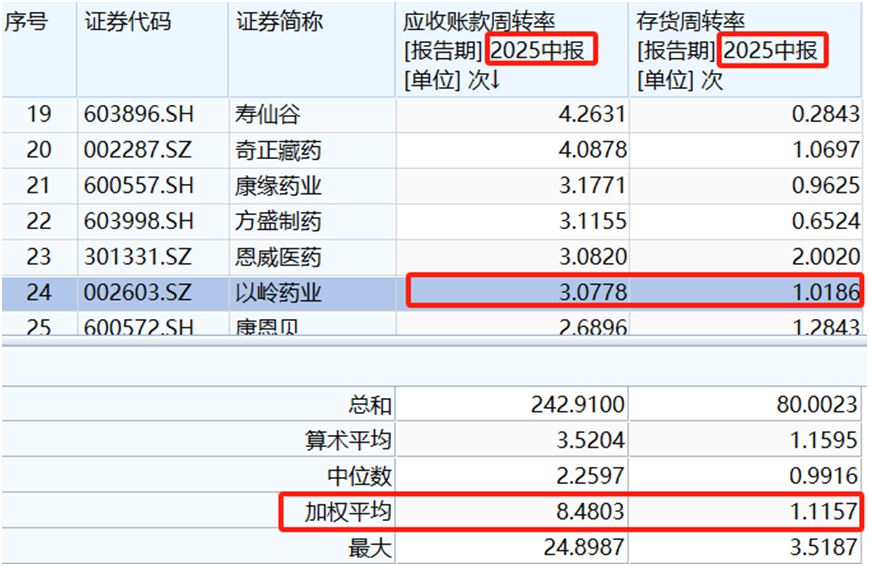The image size is (869, 566).
Task: Click the 1.0186 inventory turnover cell
Action: 745,292
